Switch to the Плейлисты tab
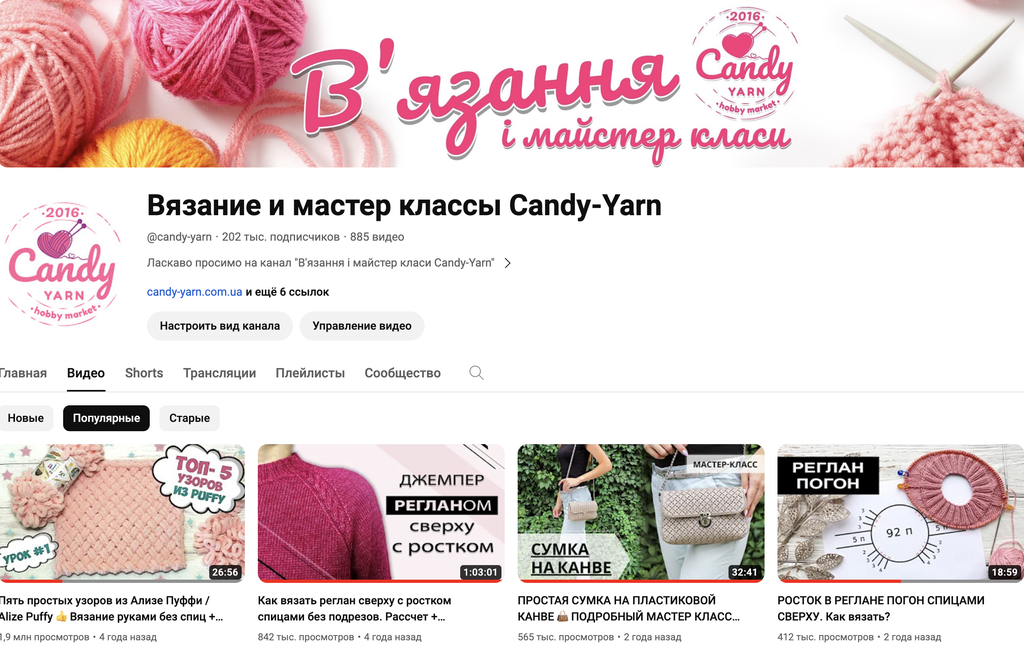This screenshot has height=665, width=1024. pos(310,373)
